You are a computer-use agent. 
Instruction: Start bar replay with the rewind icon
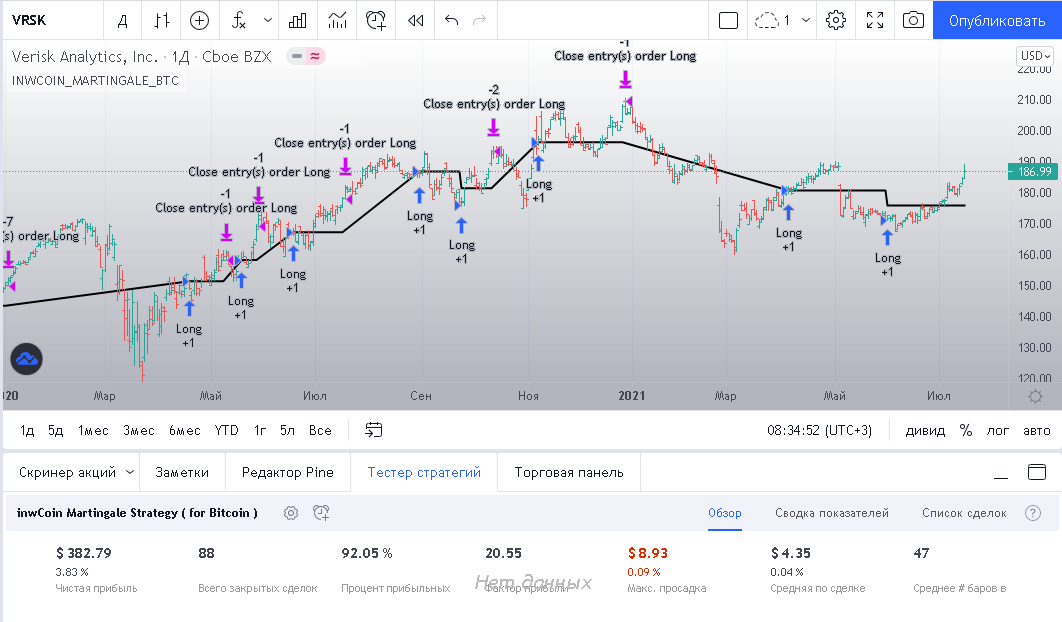[x=415, y=20]
